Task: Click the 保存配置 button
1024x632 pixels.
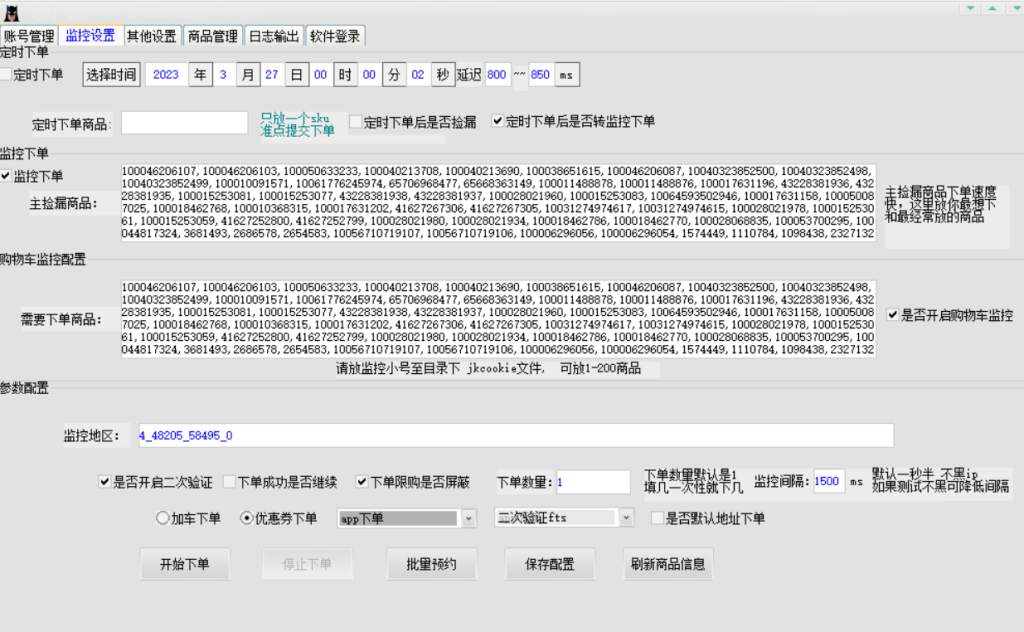Action: 550,563
